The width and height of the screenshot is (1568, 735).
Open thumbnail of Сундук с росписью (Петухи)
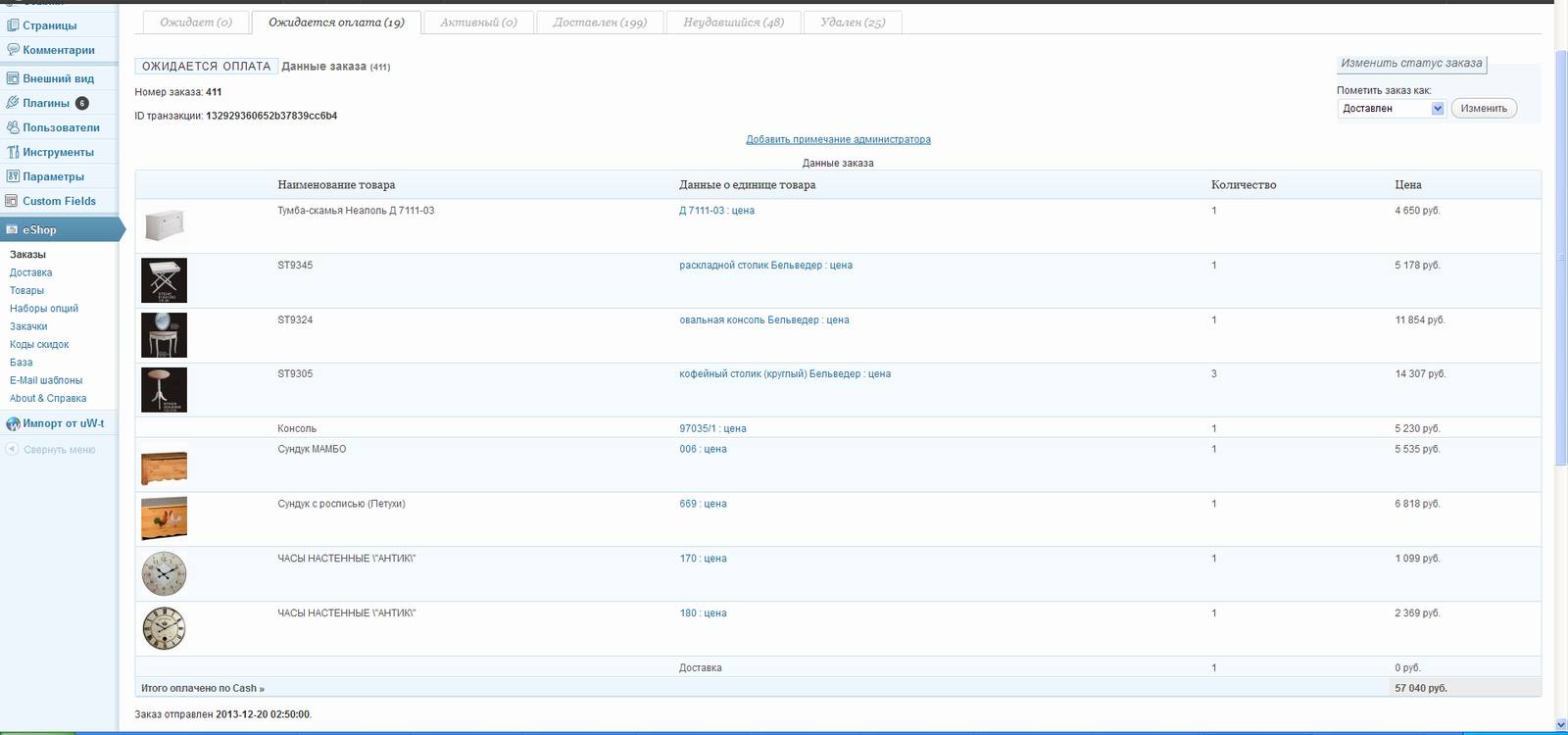point(164,518)
